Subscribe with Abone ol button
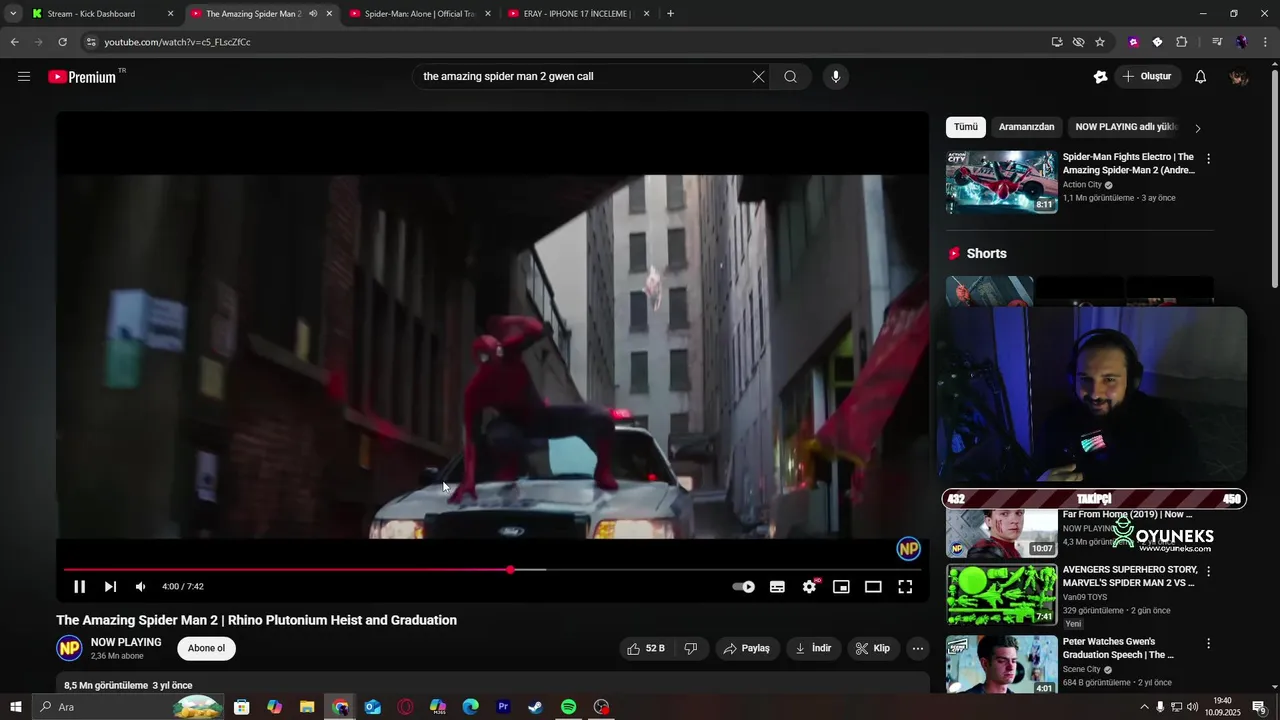1280x720 pixels. (x=207, y=648)
